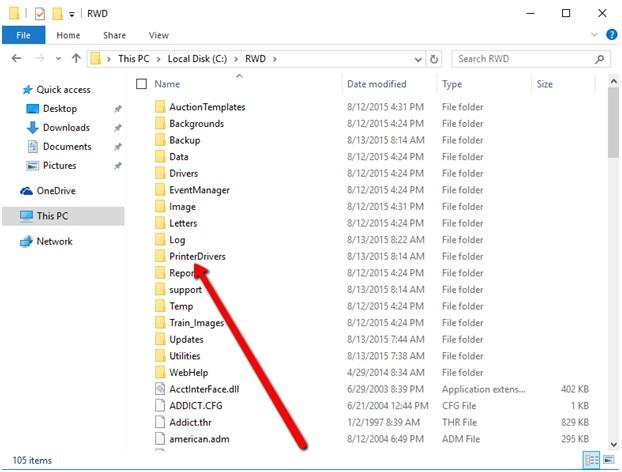622x472 pixels.
Task: Go up one level with Up arrow
Action: (76, 59)
